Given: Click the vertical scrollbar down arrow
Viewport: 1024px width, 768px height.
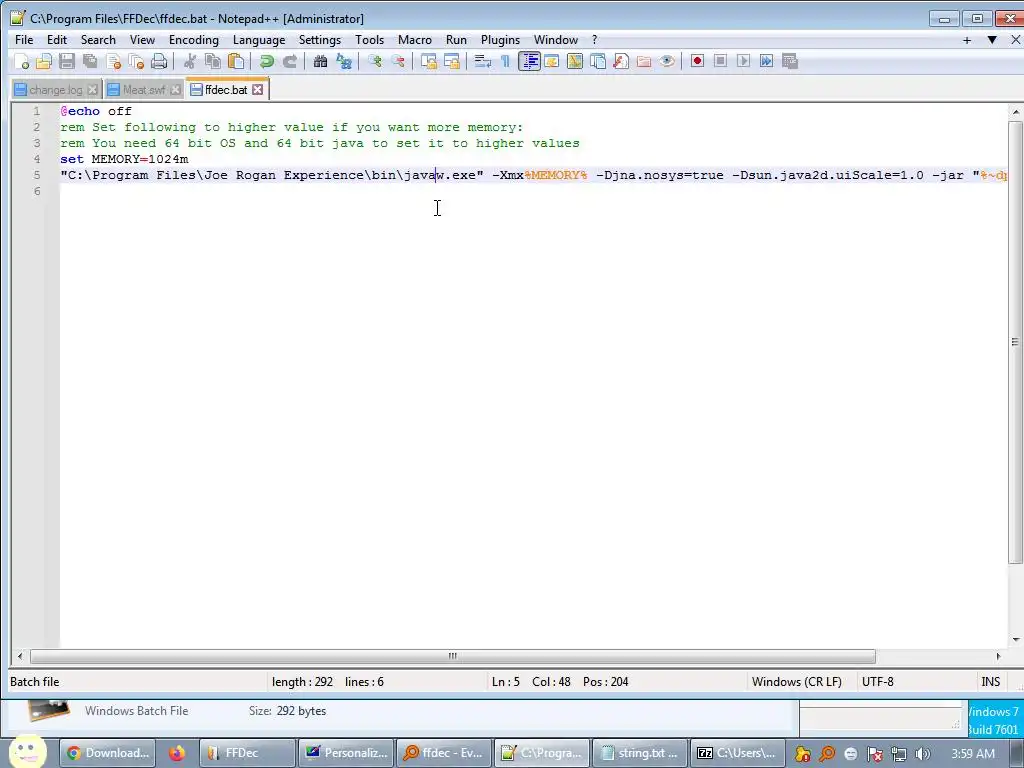Looking at the screenshot, I should pos(1016,640).
